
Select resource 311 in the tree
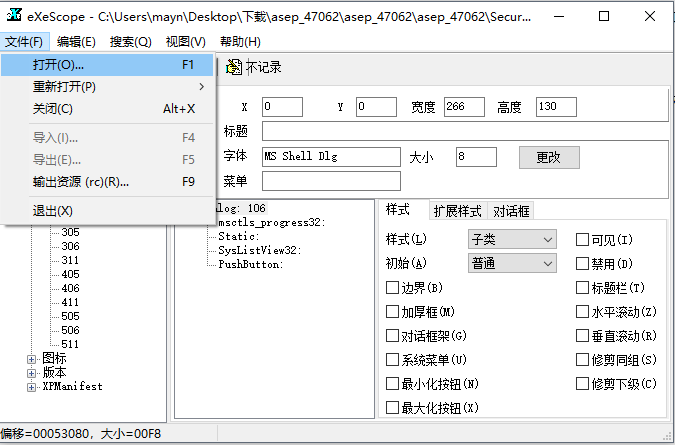[x=70, y=260]
